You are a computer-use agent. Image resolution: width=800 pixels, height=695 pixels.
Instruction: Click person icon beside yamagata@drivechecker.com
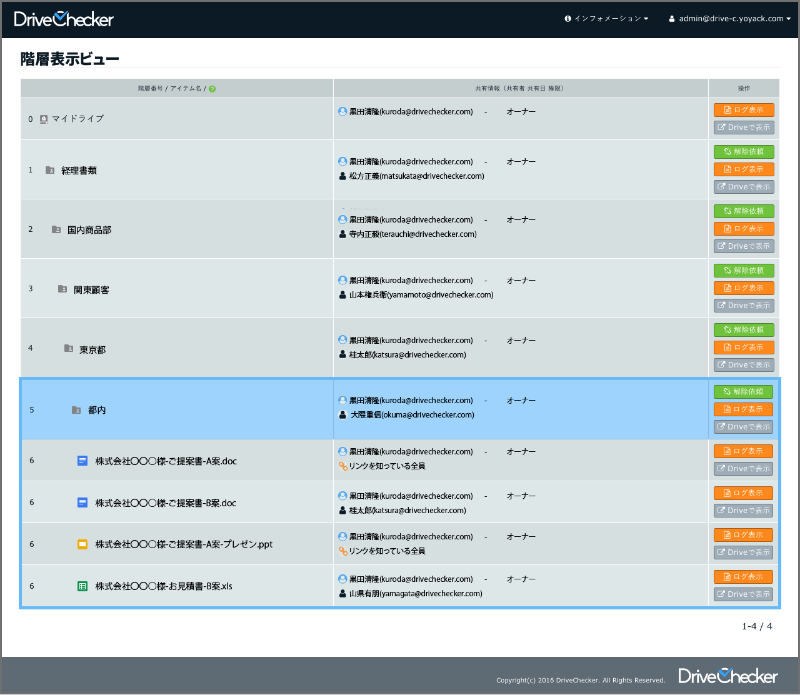(x=343, y=593)
